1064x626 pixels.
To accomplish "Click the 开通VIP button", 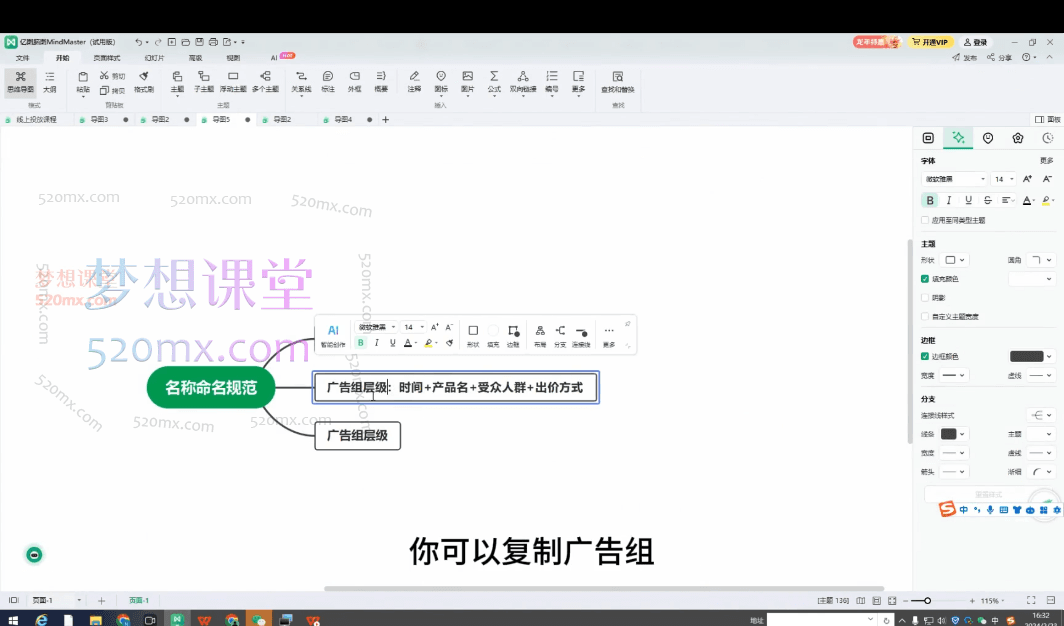I will click(x=929, y=42).
